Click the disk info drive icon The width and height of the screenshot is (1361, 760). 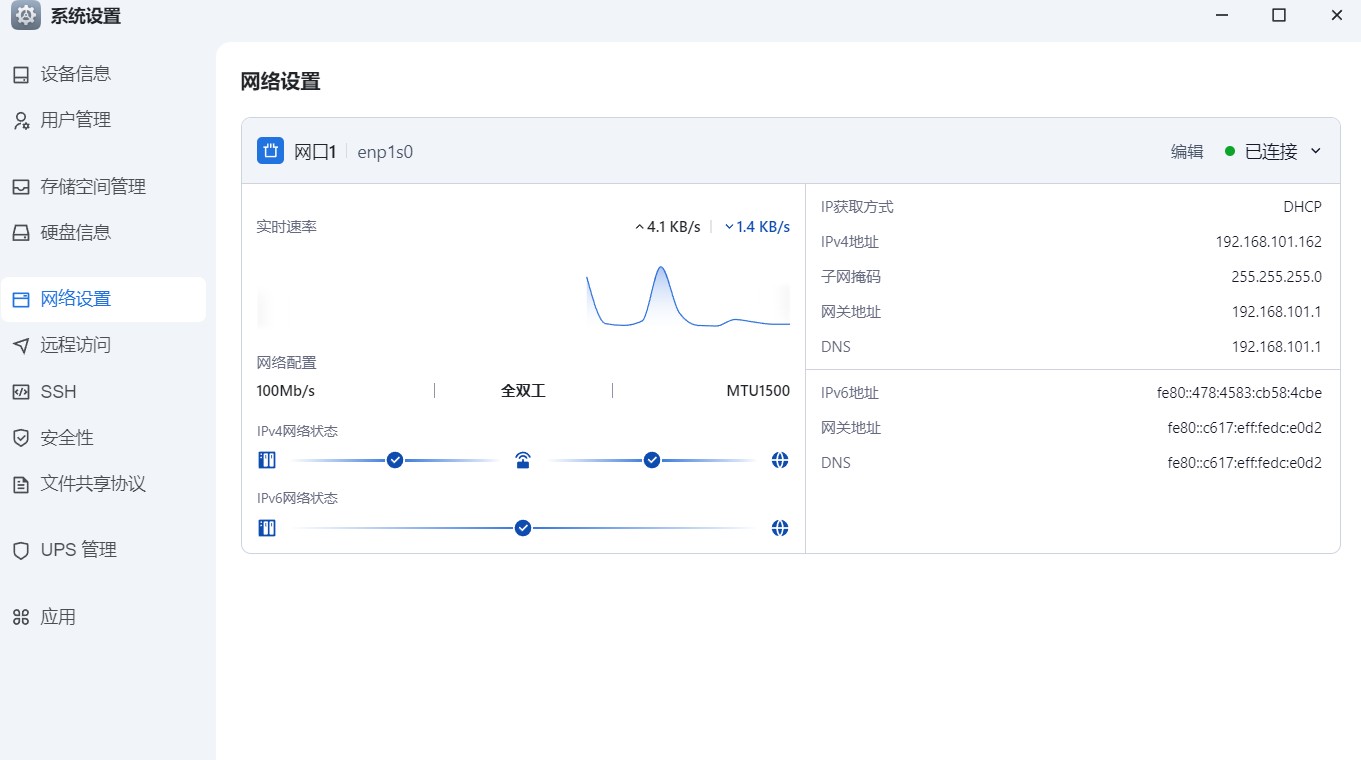21,233
